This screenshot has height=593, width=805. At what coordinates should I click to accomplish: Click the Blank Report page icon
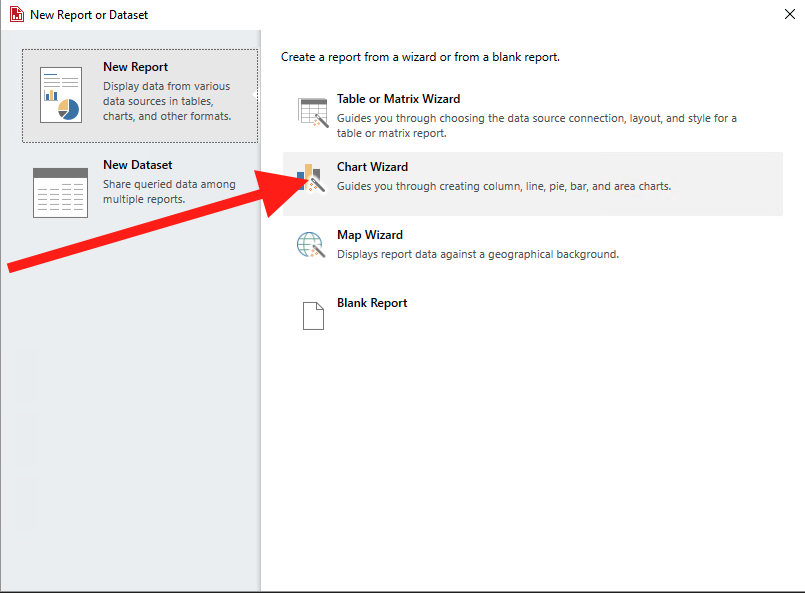click(x=313, y=315)
